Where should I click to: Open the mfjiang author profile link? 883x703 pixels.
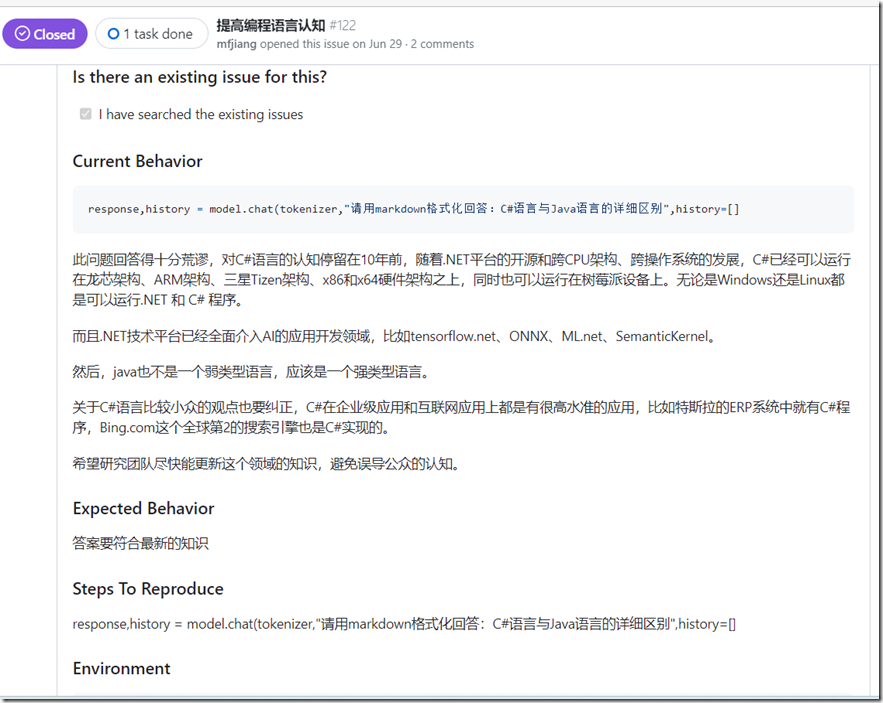pyautogui.click(x=237, y=44)
